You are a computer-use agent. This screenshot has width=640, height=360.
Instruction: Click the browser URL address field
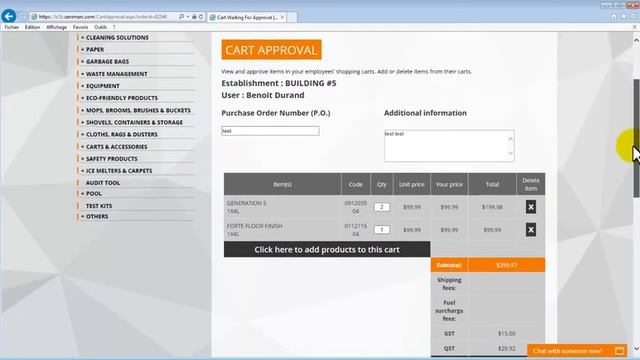tap(103, 17)
